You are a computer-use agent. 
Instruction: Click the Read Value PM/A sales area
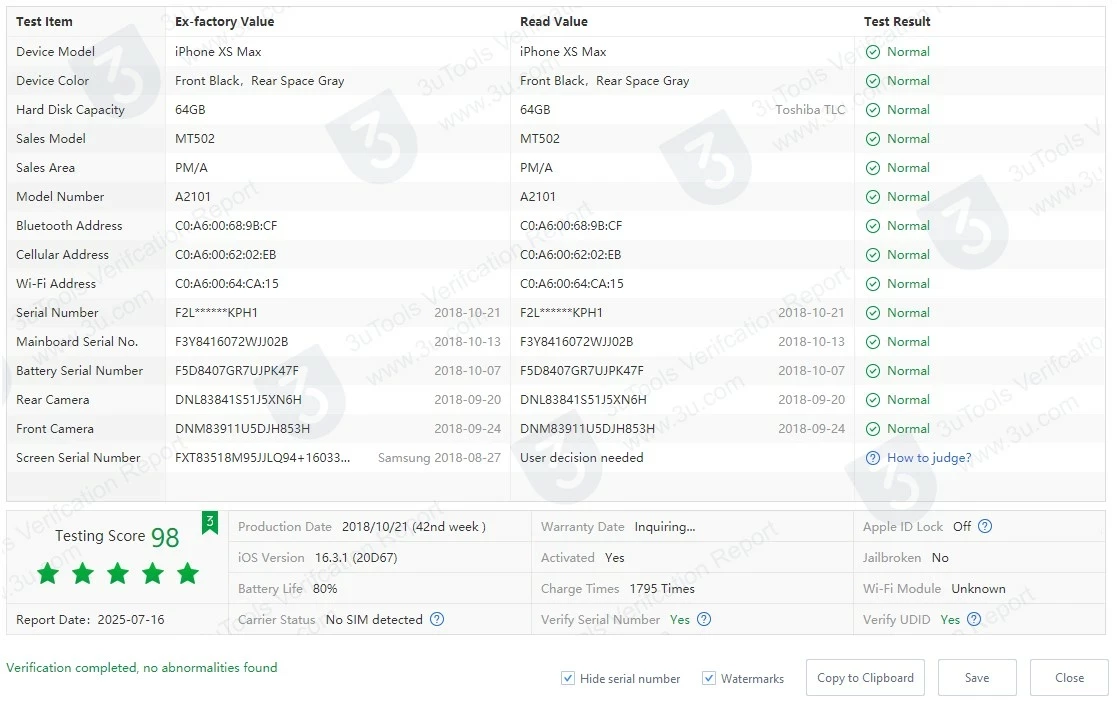pos(536,168)
